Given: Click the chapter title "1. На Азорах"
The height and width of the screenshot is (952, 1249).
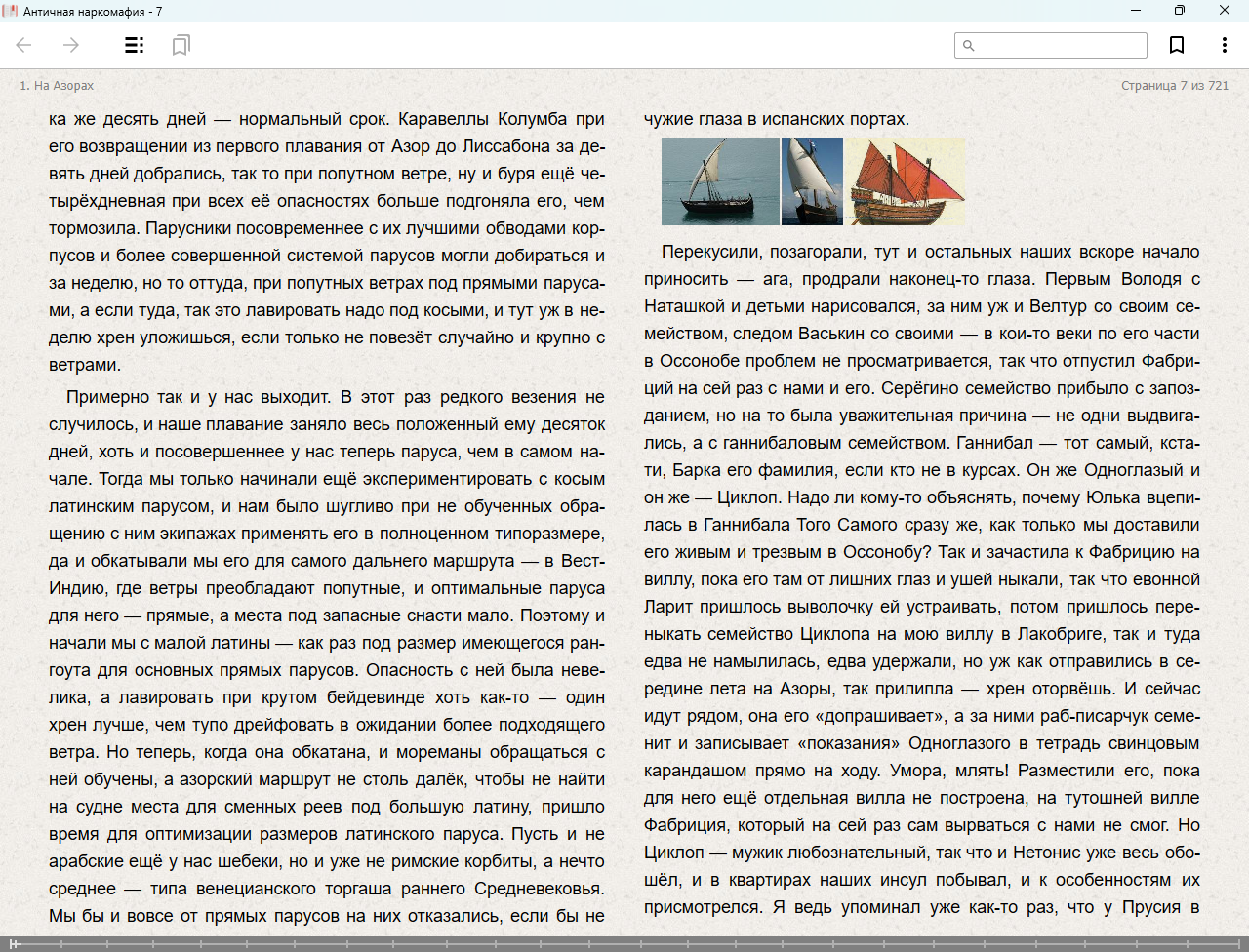Looking at the screenshot, I should [57, 86].
